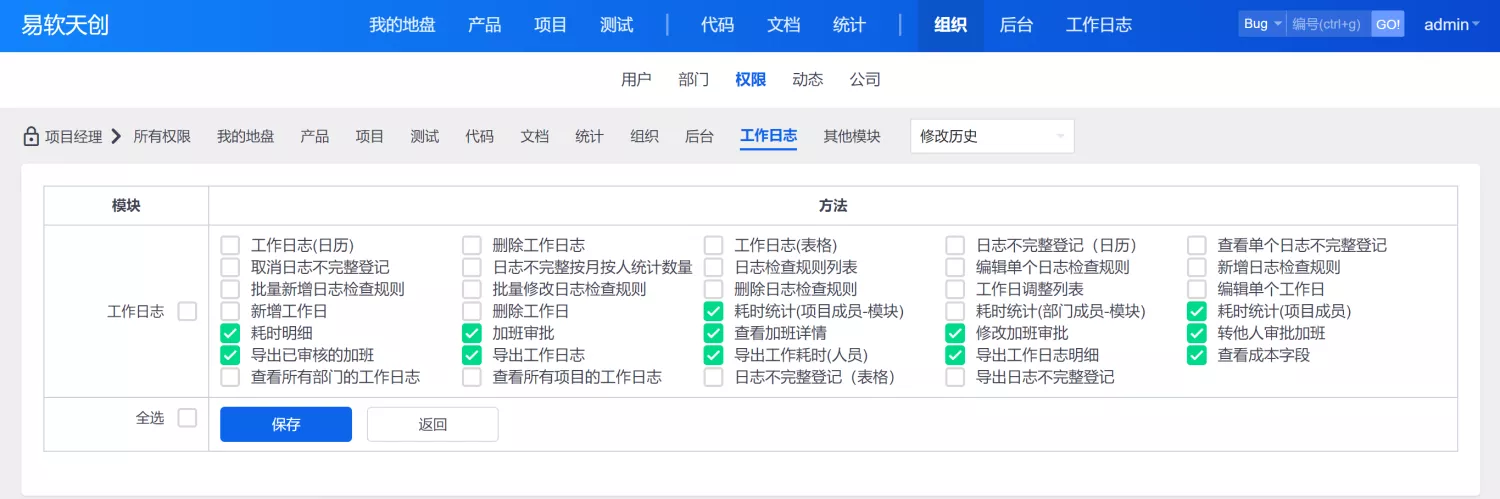Check 日志不完整登记（日历） permission
The height and width of the screenshot is (499, 1500).
(955, 245)
